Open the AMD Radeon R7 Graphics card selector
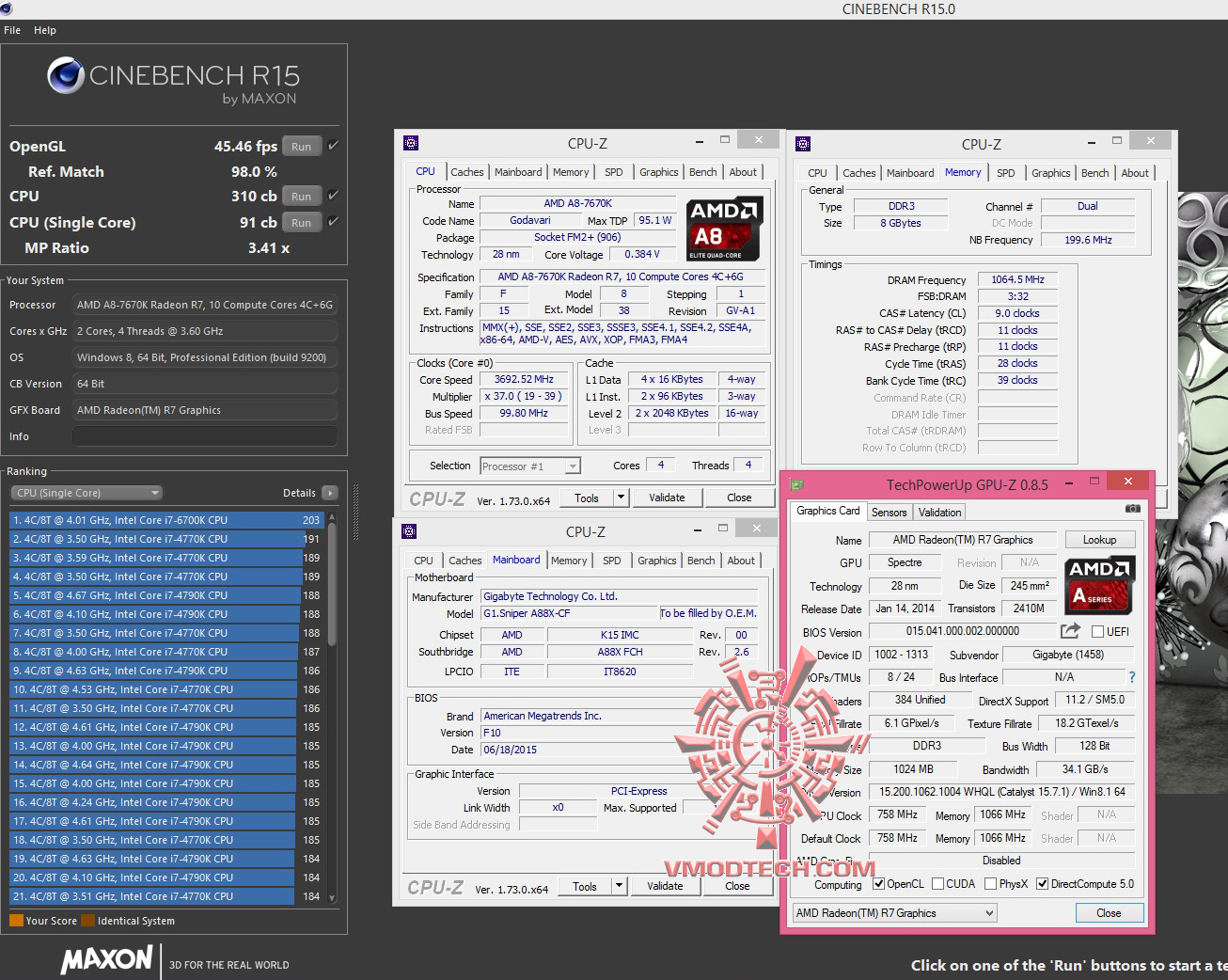This screenshot has height=980, width=1228. point(894,913)
